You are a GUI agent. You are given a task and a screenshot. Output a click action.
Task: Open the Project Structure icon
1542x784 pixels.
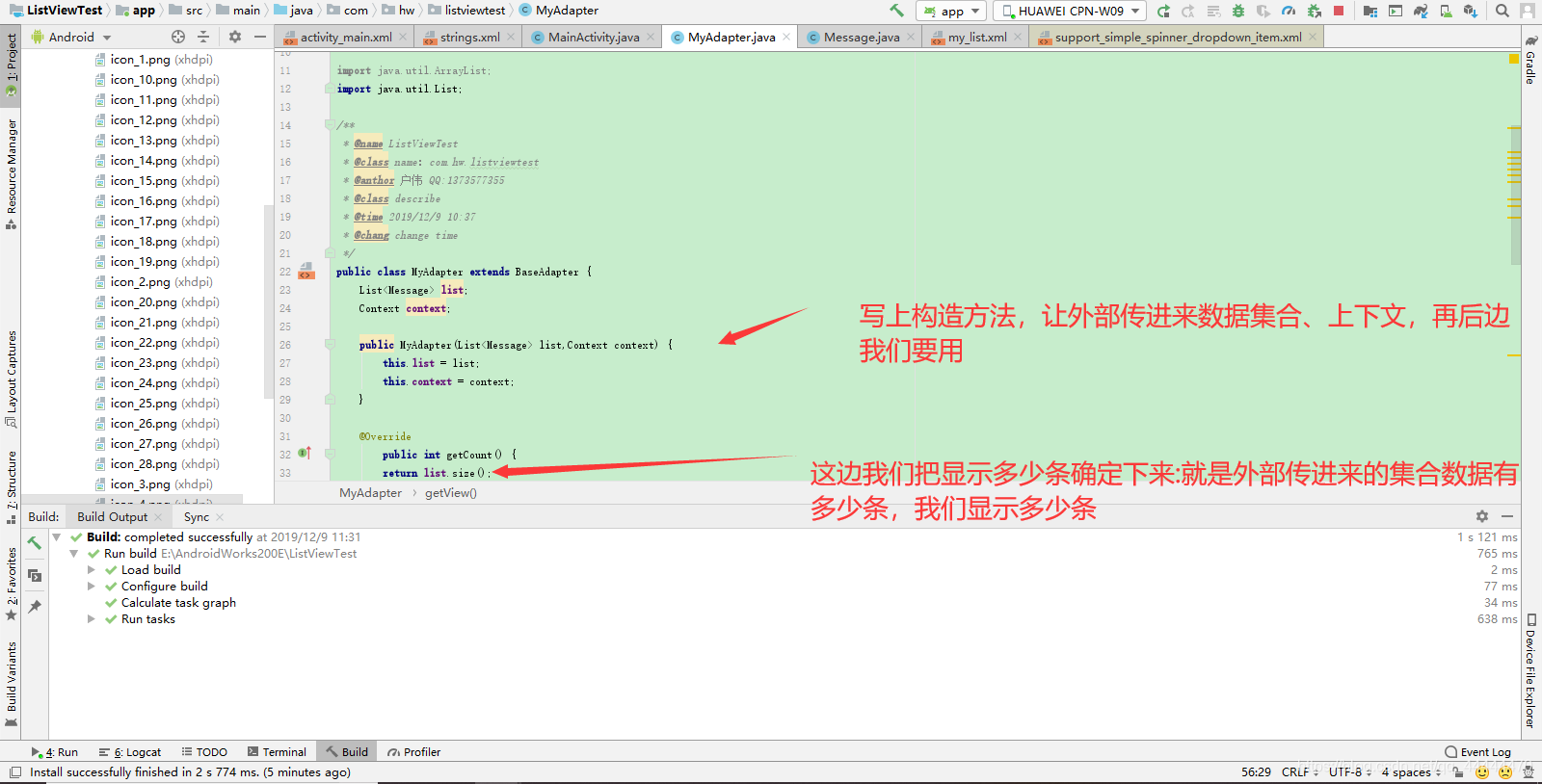coord(1370,11)
